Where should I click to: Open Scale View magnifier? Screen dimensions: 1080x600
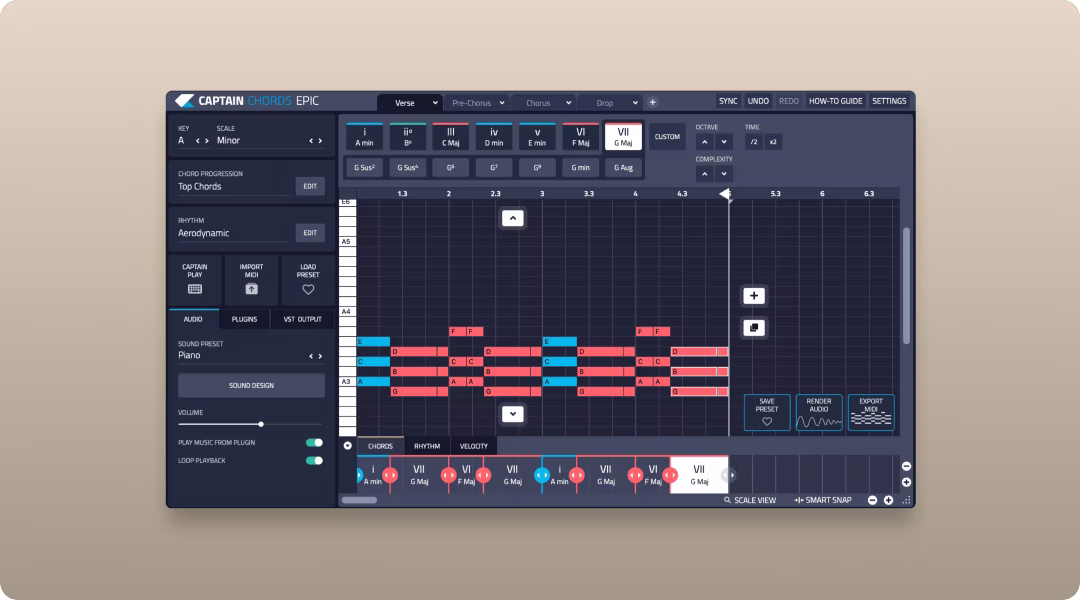pyautogui.click(x=749, y=500)
